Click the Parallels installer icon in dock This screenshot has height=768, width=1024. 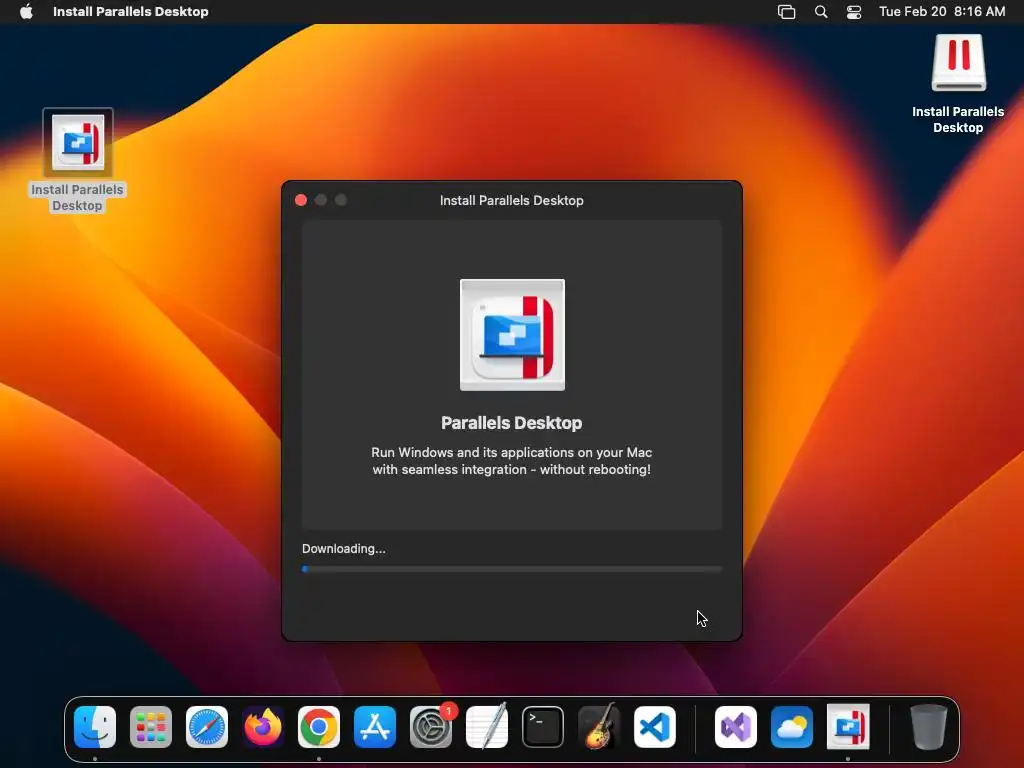(848, 727)
